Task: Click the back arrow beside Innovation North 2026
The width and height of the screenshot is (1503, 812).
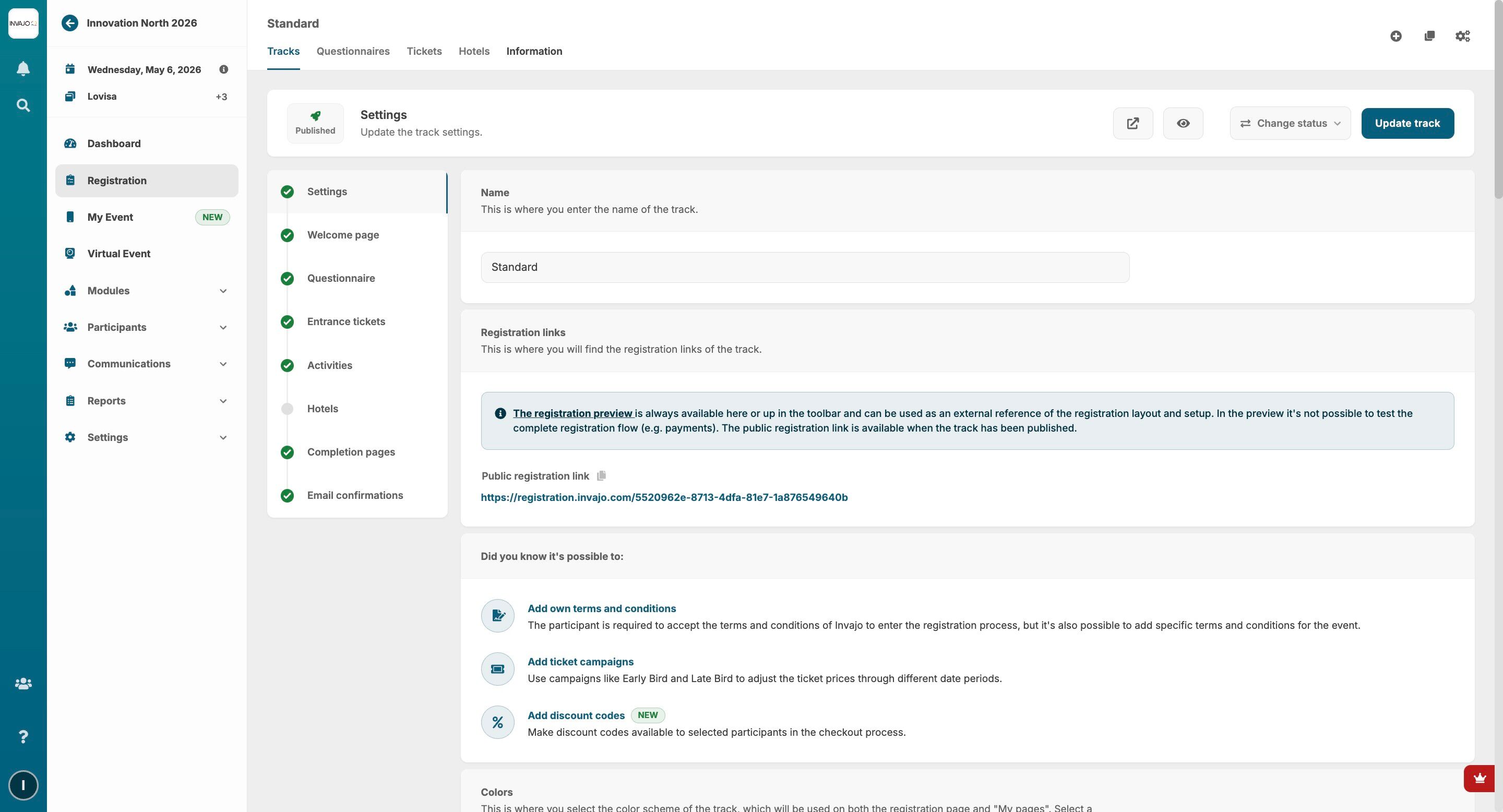Action: (x=69, y=23)
